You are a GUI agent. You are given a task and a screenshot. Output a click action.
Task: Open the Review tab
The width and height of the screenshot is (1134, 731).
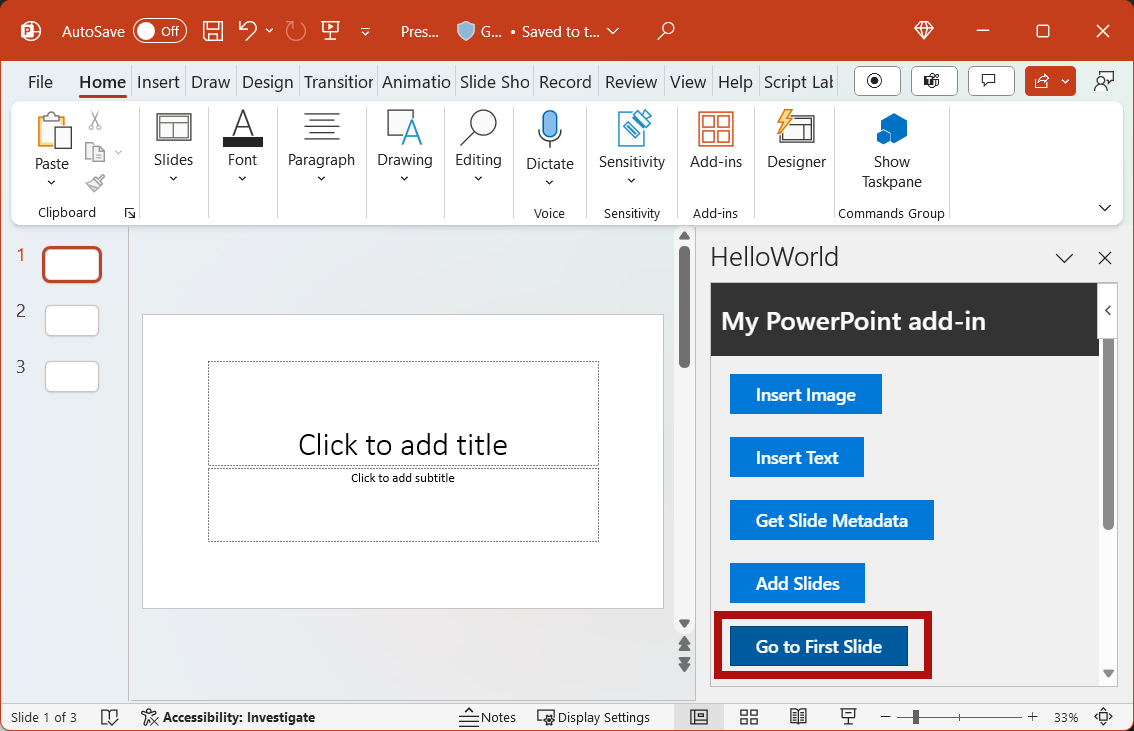coord(631,82)
